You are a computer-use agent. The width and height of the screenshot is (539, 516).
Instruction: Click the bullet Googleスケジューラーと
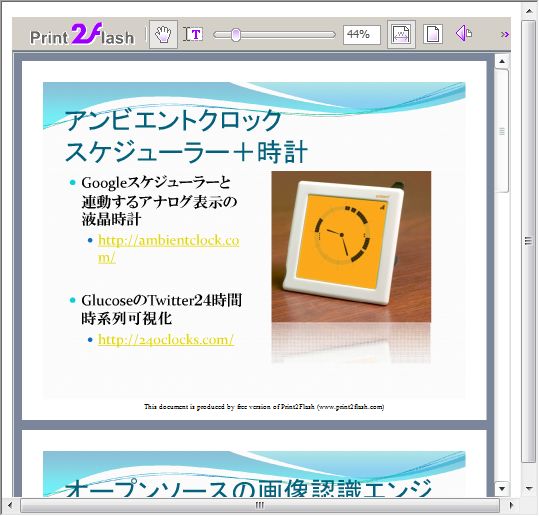[156, 183]
